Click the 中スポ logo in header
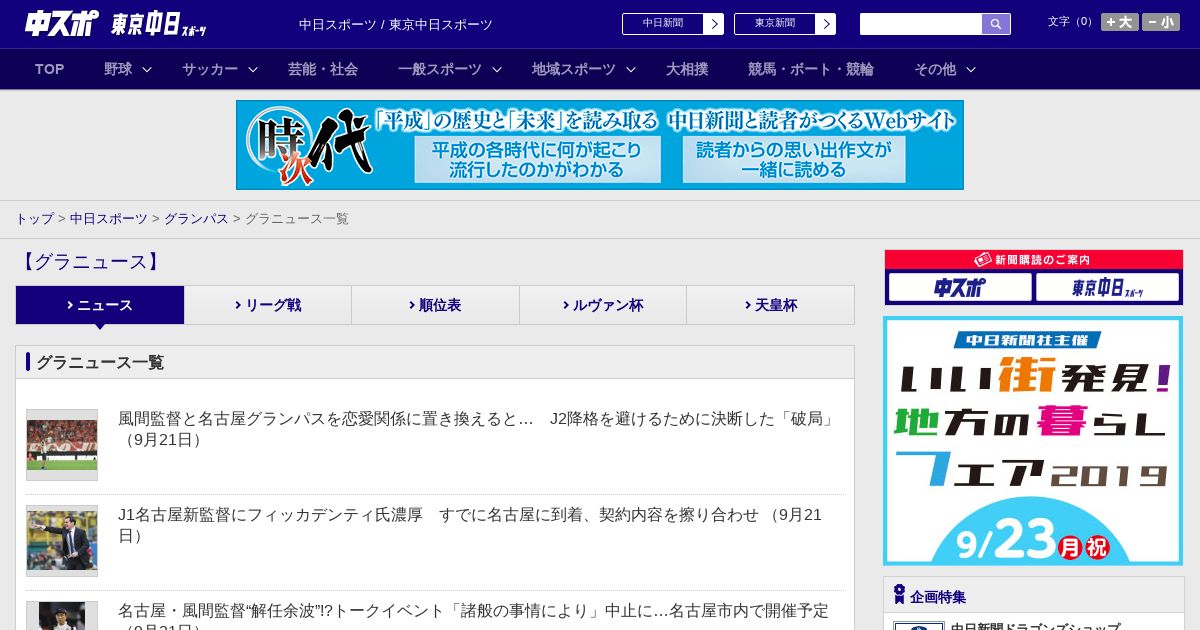Viewport: 1200px width, 630px height. 62,23
